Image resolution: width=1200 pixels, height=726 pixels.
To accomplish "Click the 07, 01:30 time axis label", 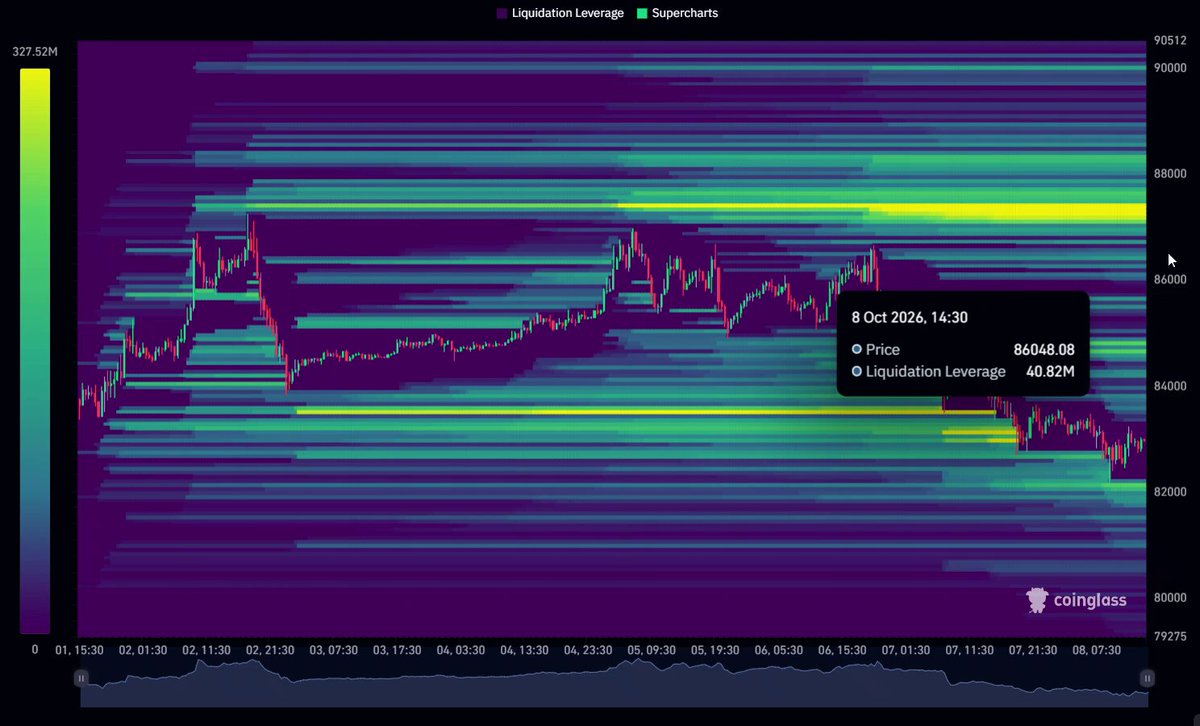I will coord(906,650).
